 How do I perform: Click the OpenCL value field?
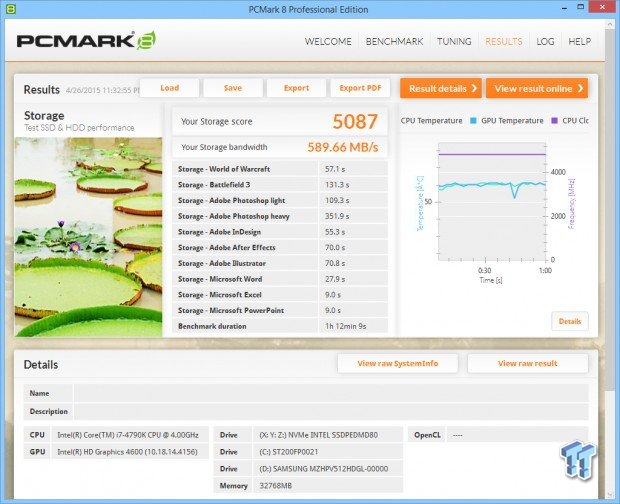tap(517, 435)
